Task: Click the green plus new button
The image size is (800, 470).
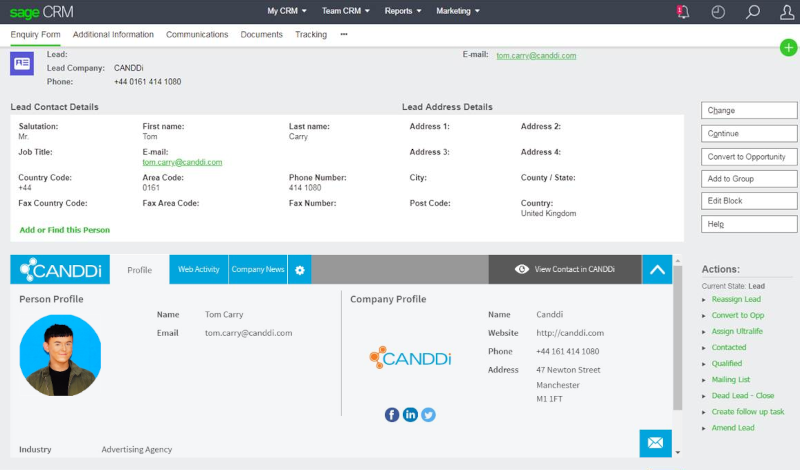Action: pyautogui.click(x=789, y=47)
